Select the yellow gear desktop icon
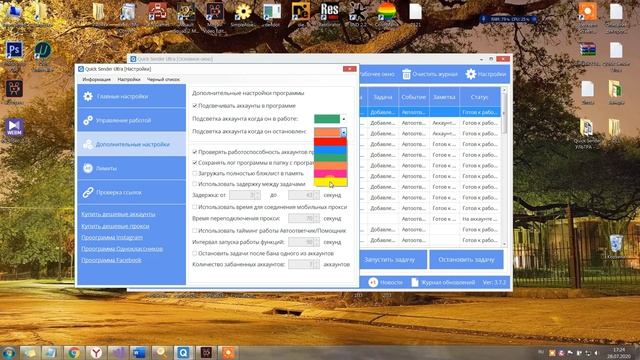 click(243, 12)
